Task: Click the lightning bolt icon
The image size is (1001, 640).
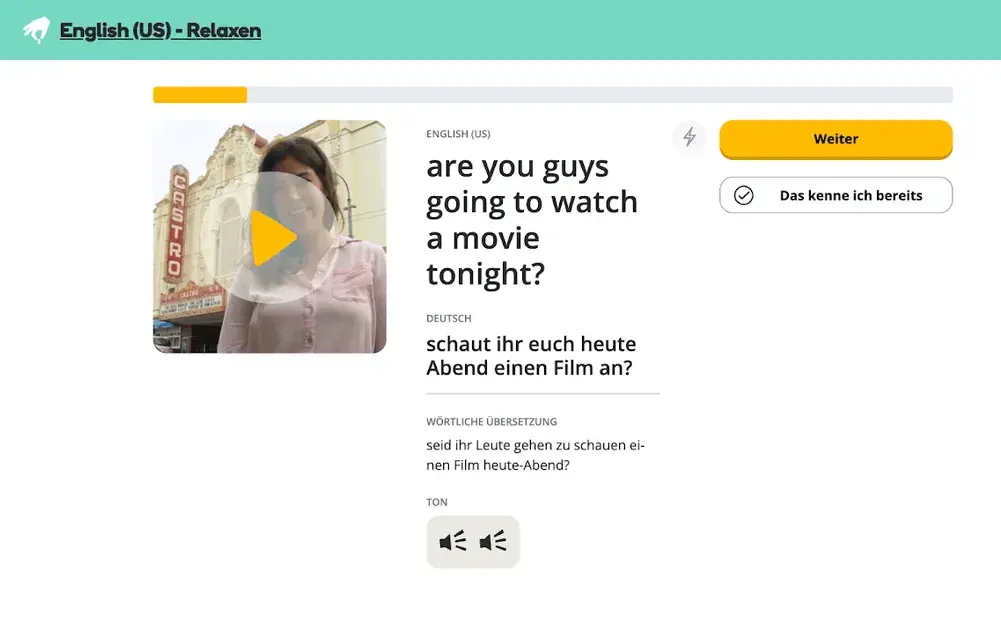Action: click(689, 137)
